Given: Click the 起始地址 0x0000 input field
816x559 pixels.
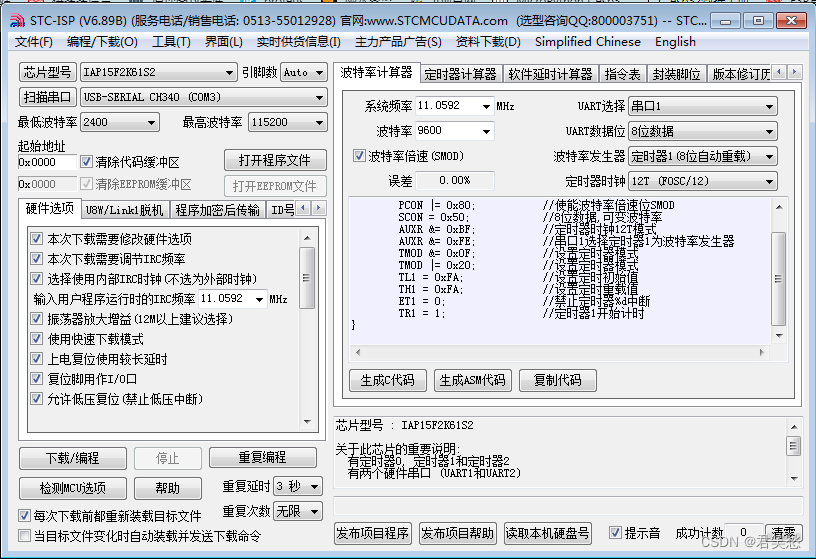Looking at the screenshot, I should tap(47, 162).
